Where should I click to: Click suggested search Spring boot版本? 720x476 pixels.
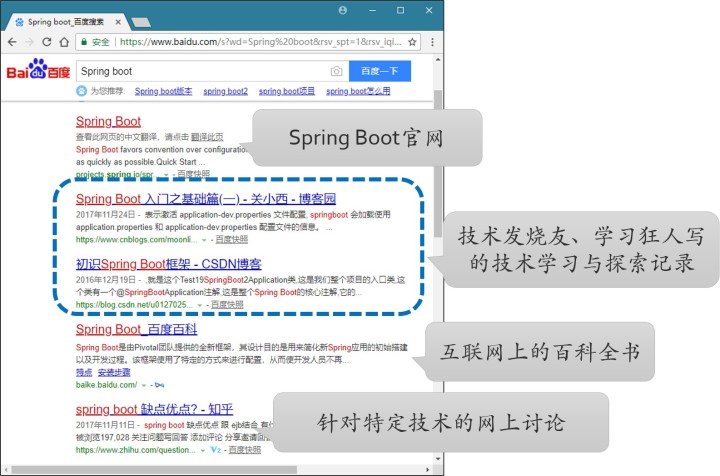163,91
